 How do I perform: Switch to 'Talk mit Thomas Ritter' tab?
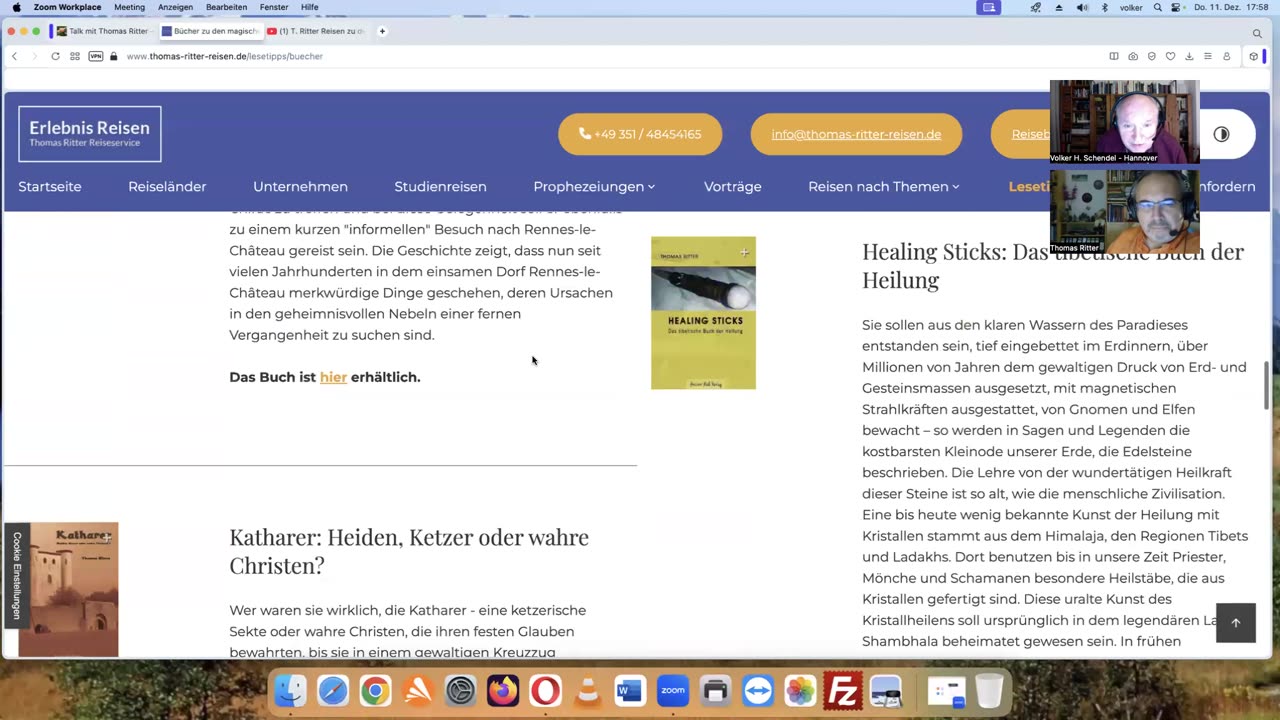pos(103,31)
